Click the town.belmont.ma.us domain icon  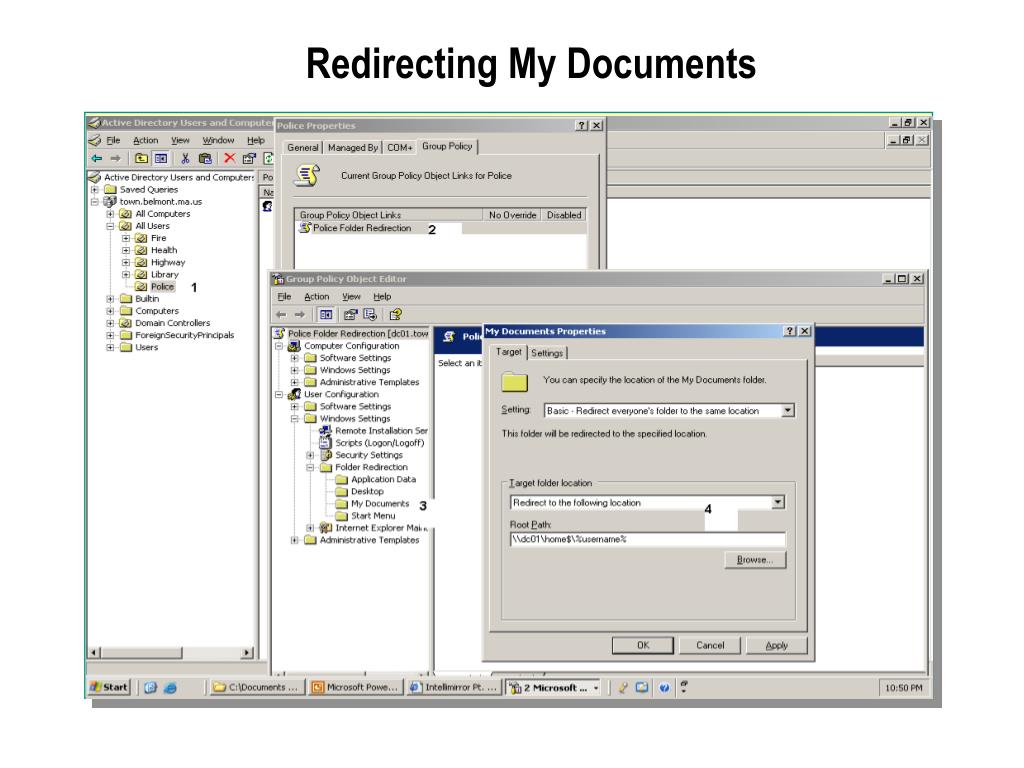point(110,202)
